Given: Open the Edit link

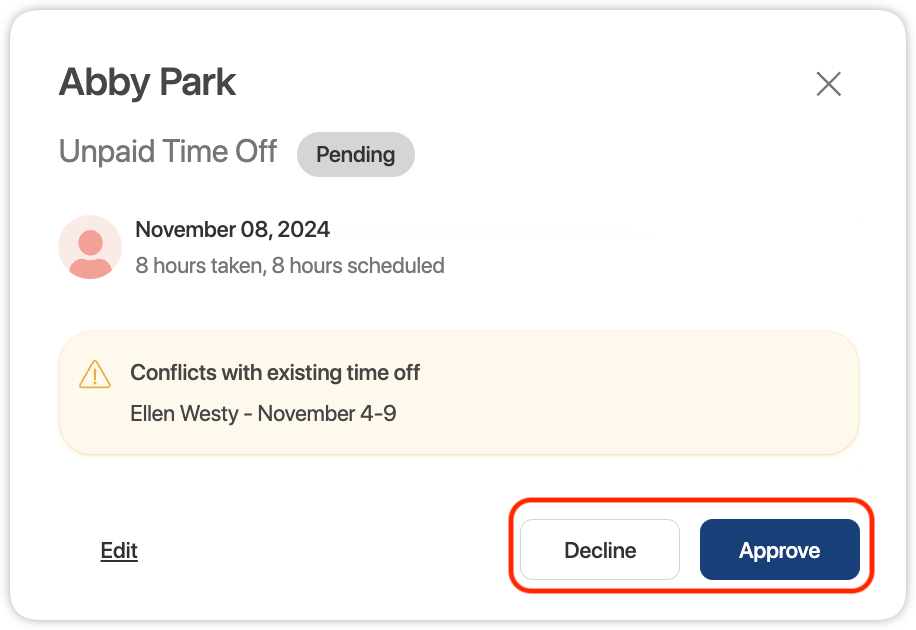Looking at the screenshot, I should (119, 551).
